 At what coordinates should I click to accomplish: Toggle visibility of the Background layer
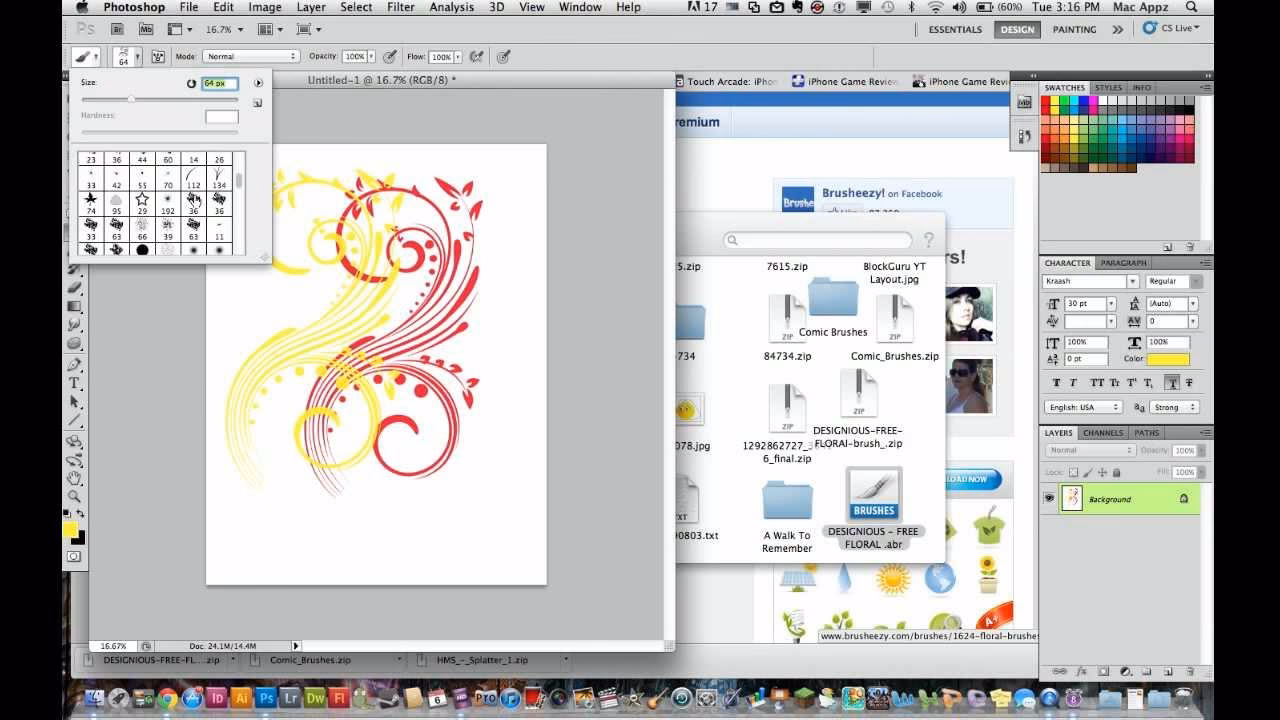pos(1049,497)
